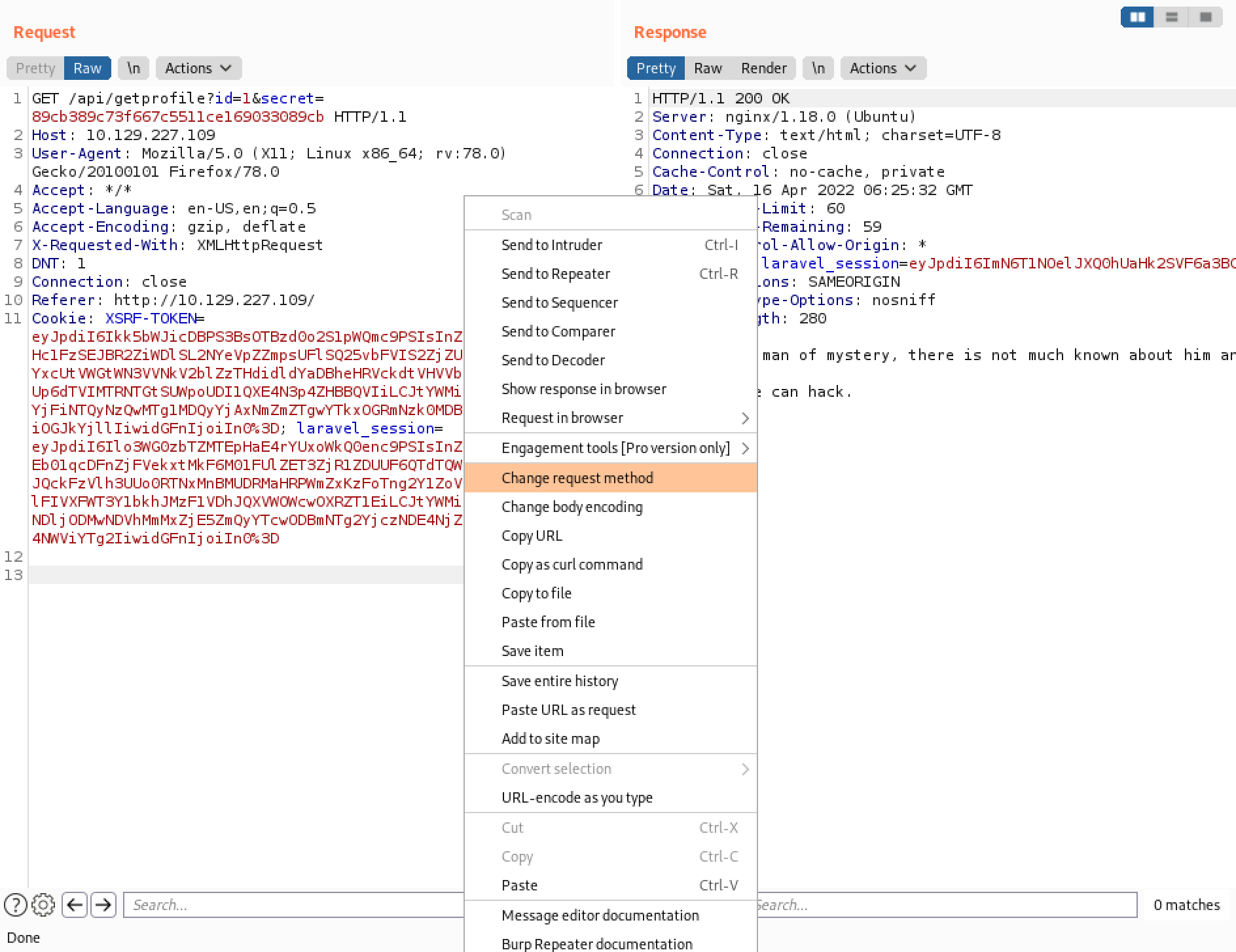The width and height of the screenshot is (1236, 952).
Task: Select Save entire history
Action: 610,681
